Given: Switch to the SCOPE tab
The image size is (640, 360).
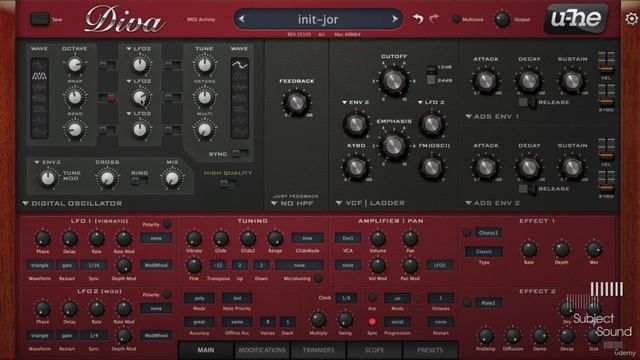Looking at the screenshot, I should tap(374, 350).
